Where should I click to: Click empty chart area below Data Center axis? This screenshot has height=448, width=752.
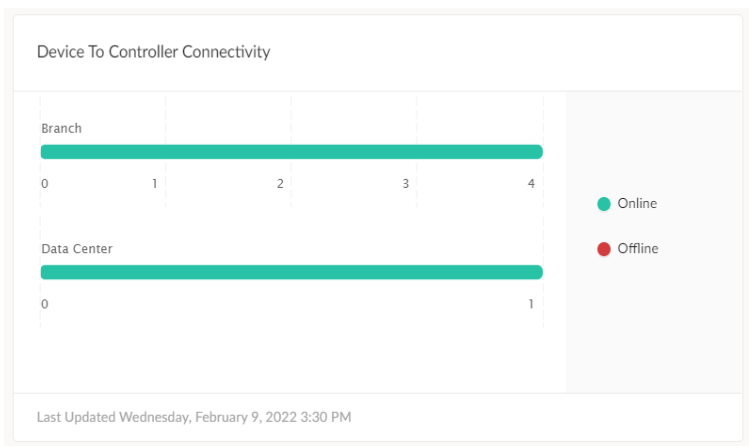[290, 355]
